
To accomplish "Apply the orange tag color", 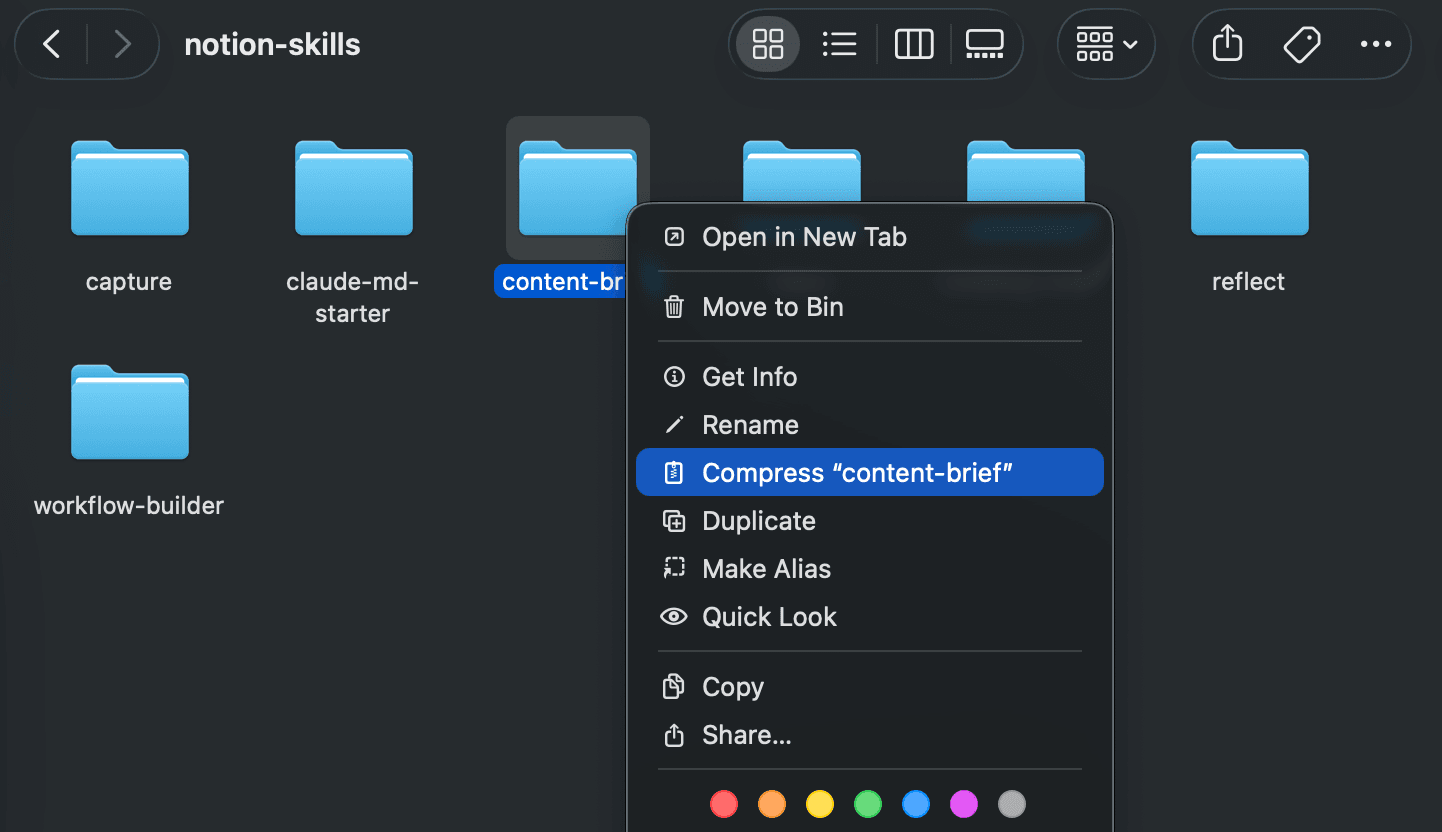I will point(772,804).
